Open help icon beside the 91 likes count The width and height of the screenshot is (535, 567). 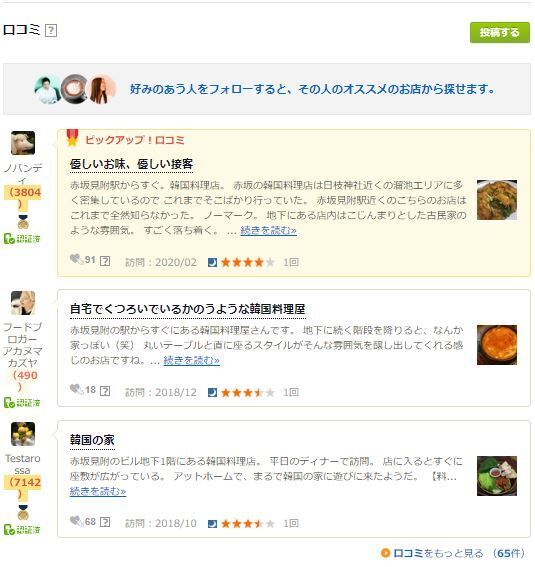click(x=105, y=261)
